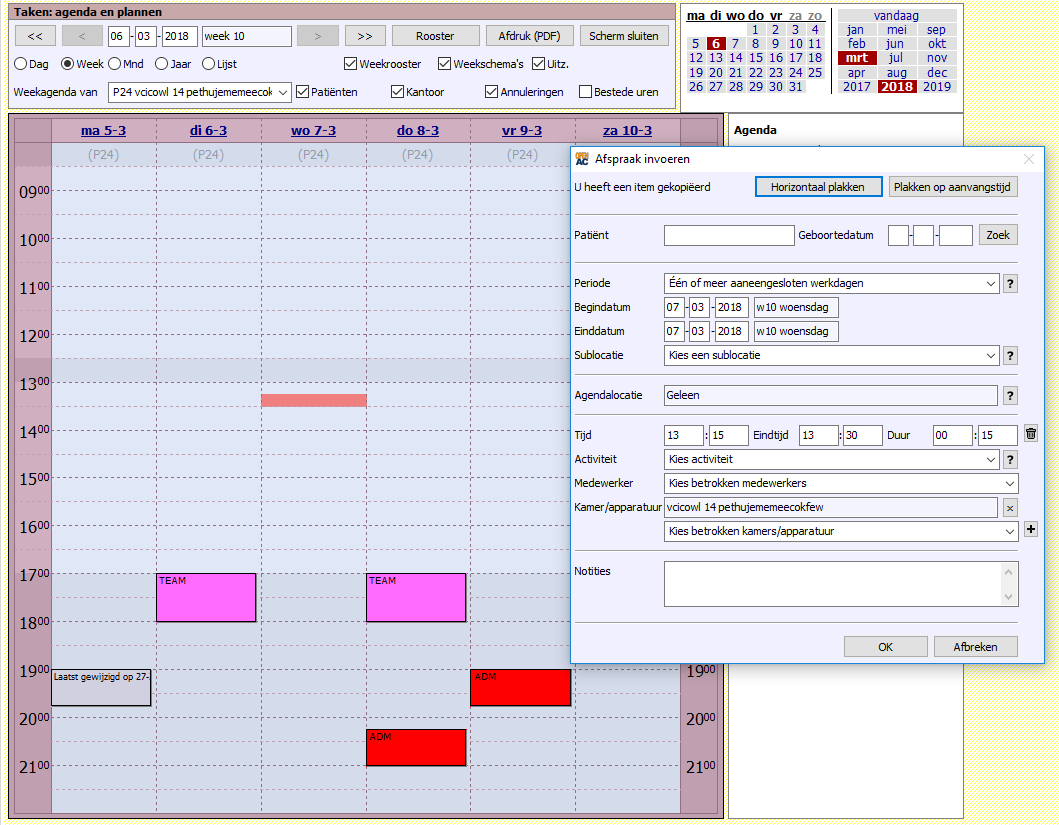The height and width of the screenshot is (825, 1059).
Task: Remove the selected Kamer/apparatuur entry with x
Action: 1009,508
